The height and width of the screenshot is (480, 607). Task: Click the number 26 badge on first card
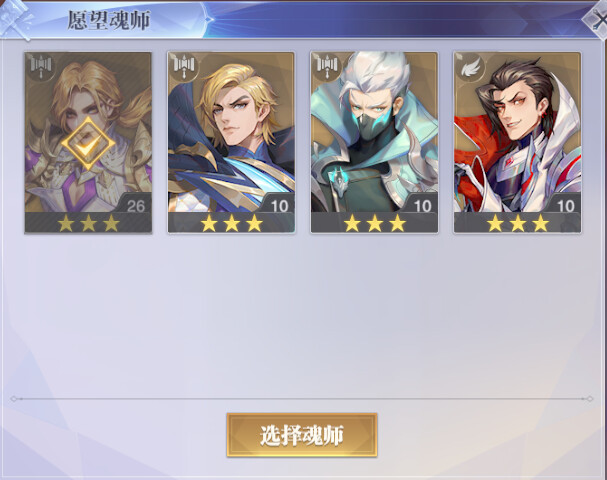(135, 204)
